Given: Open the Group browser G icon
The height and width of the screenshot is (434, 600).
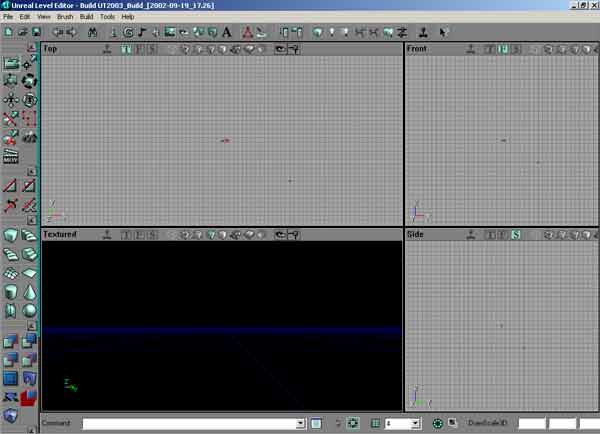Looking at the screenshot, I should pos(128,32).
